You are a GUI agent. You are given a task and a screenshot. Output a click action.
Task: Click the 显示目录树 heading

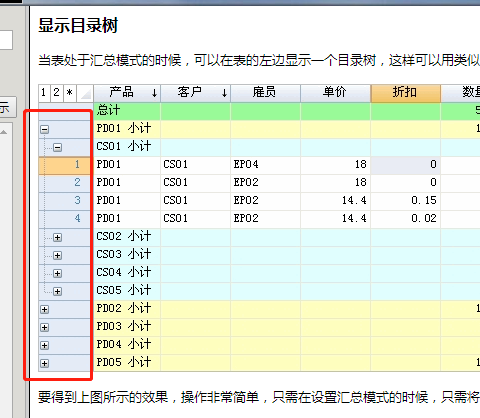78,26
